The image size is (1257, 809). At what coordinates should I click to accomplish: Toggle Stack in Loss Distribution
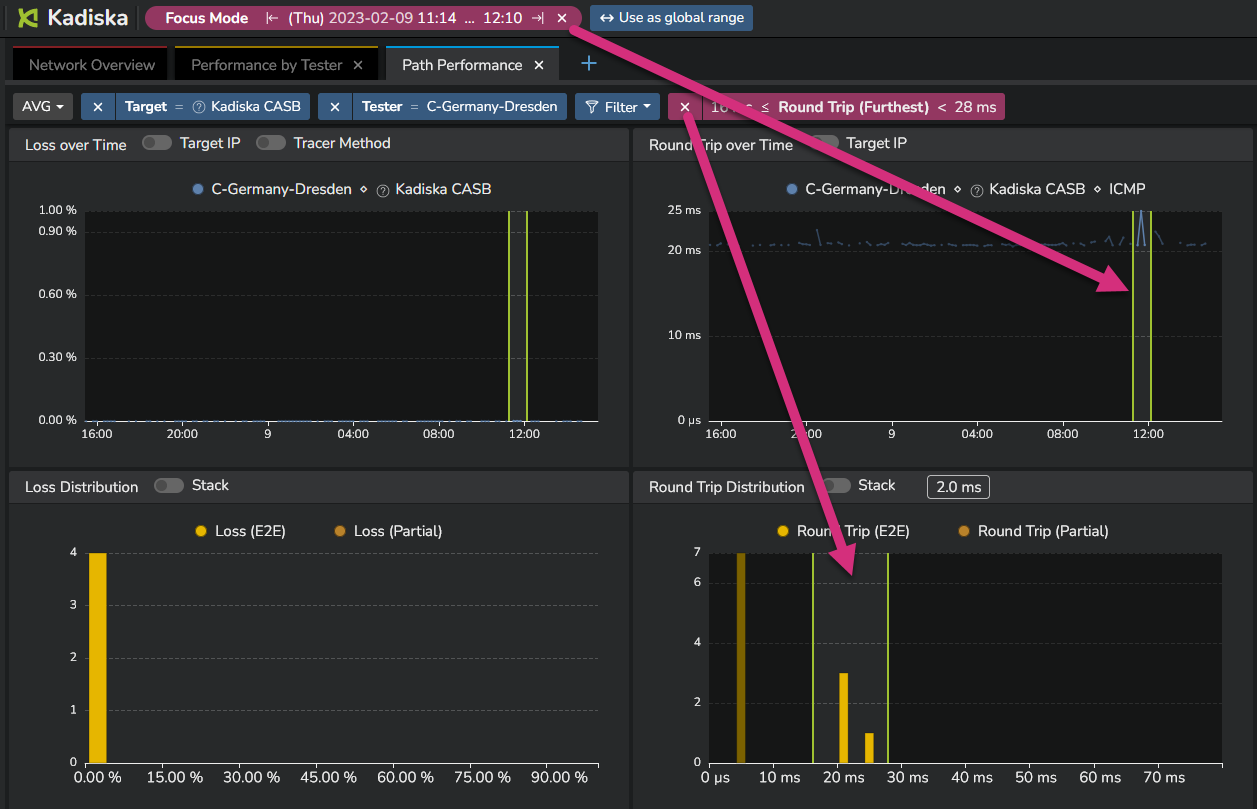[x=169, y=485]
